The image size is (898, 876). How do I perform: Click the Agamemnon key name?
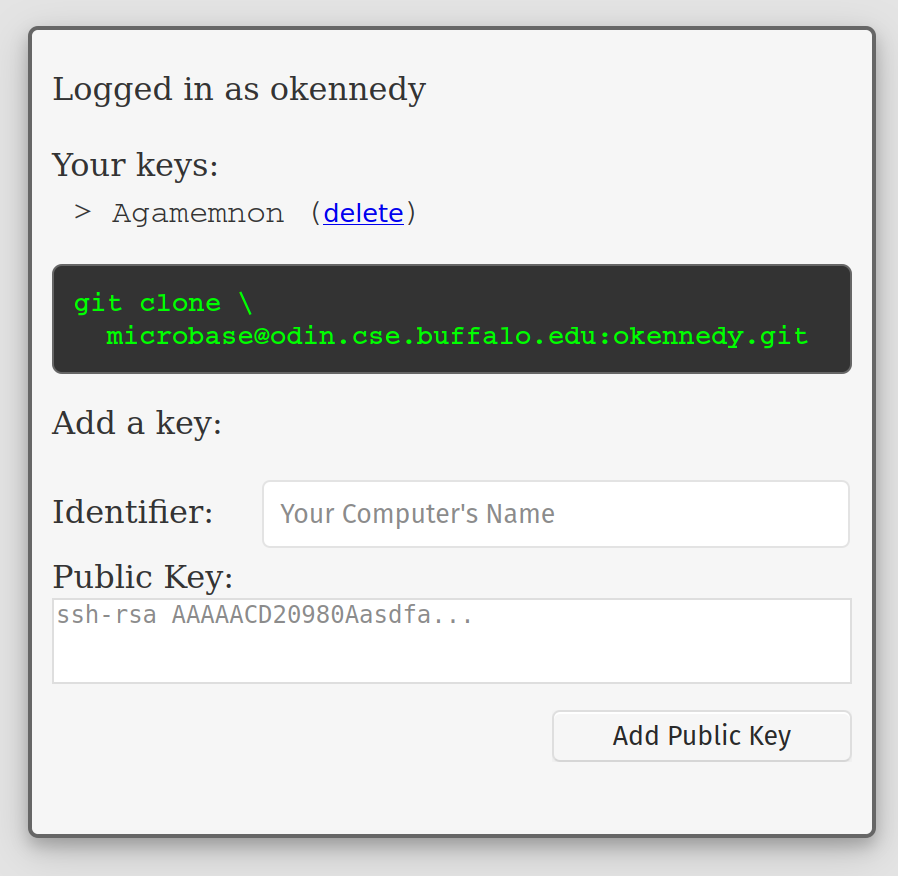pyautogui.click(x=198, y=213)
